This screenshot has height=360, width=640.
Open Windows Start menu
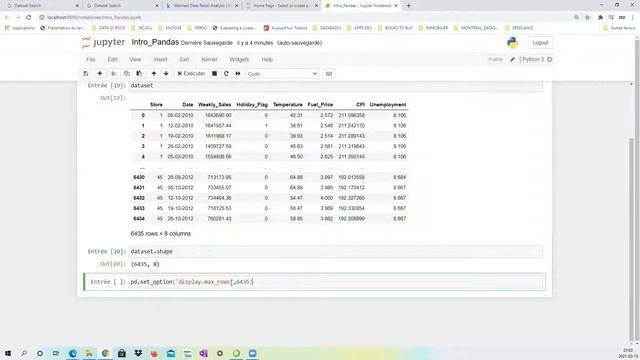8,353
